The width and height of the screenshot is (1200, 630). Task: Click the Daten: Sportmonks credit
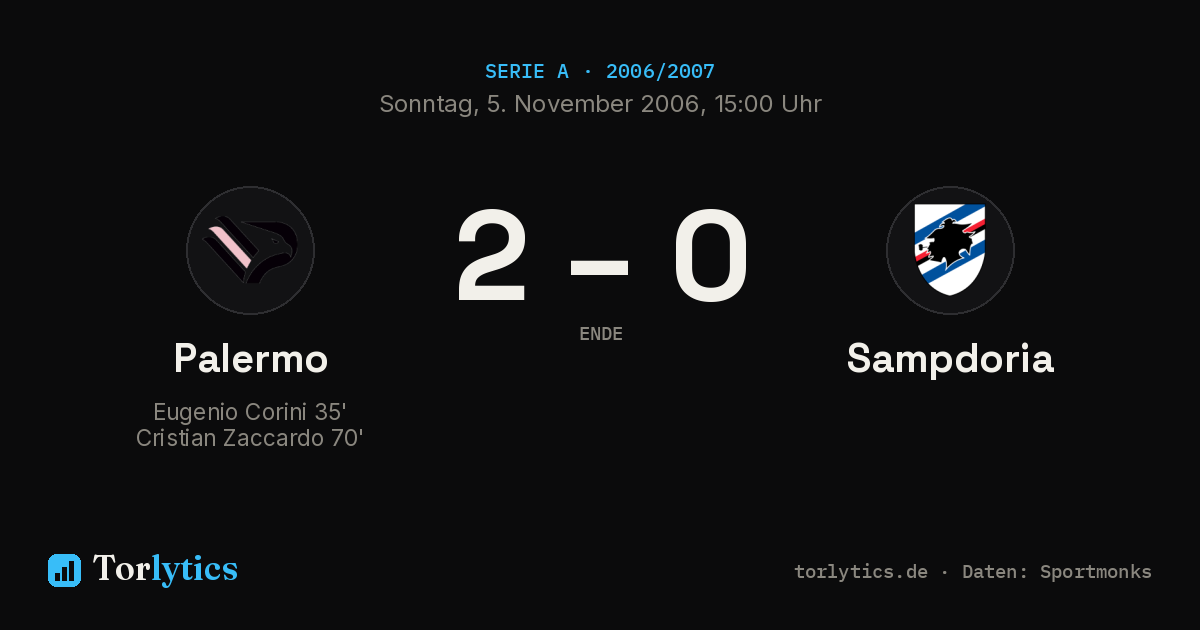tap(1057, 572)
